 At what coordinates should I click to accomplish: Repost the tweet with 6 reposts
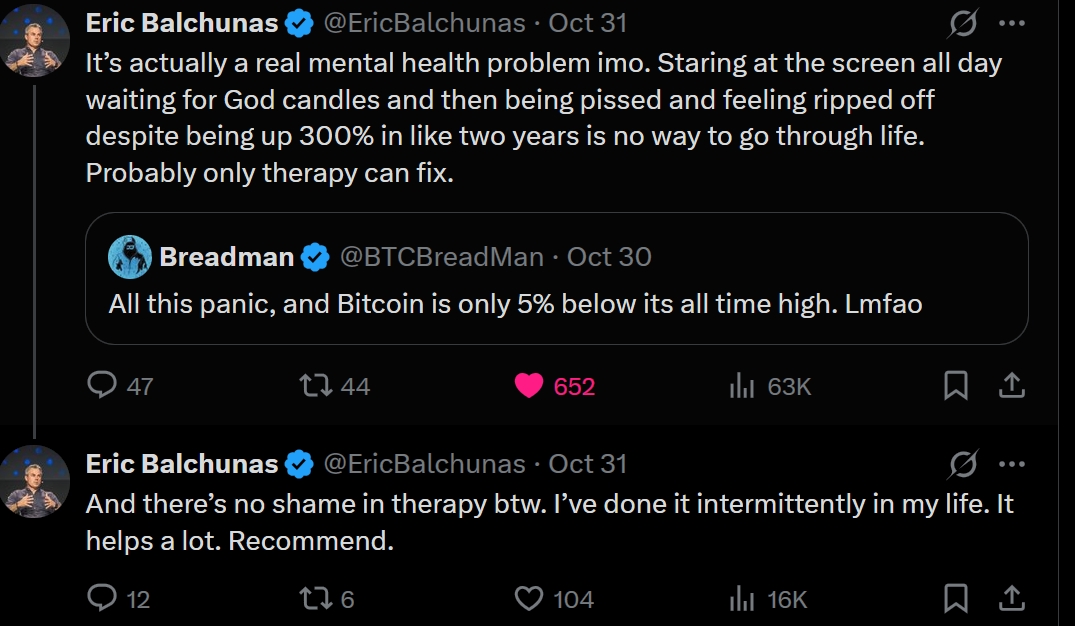(x=316, y=598)
